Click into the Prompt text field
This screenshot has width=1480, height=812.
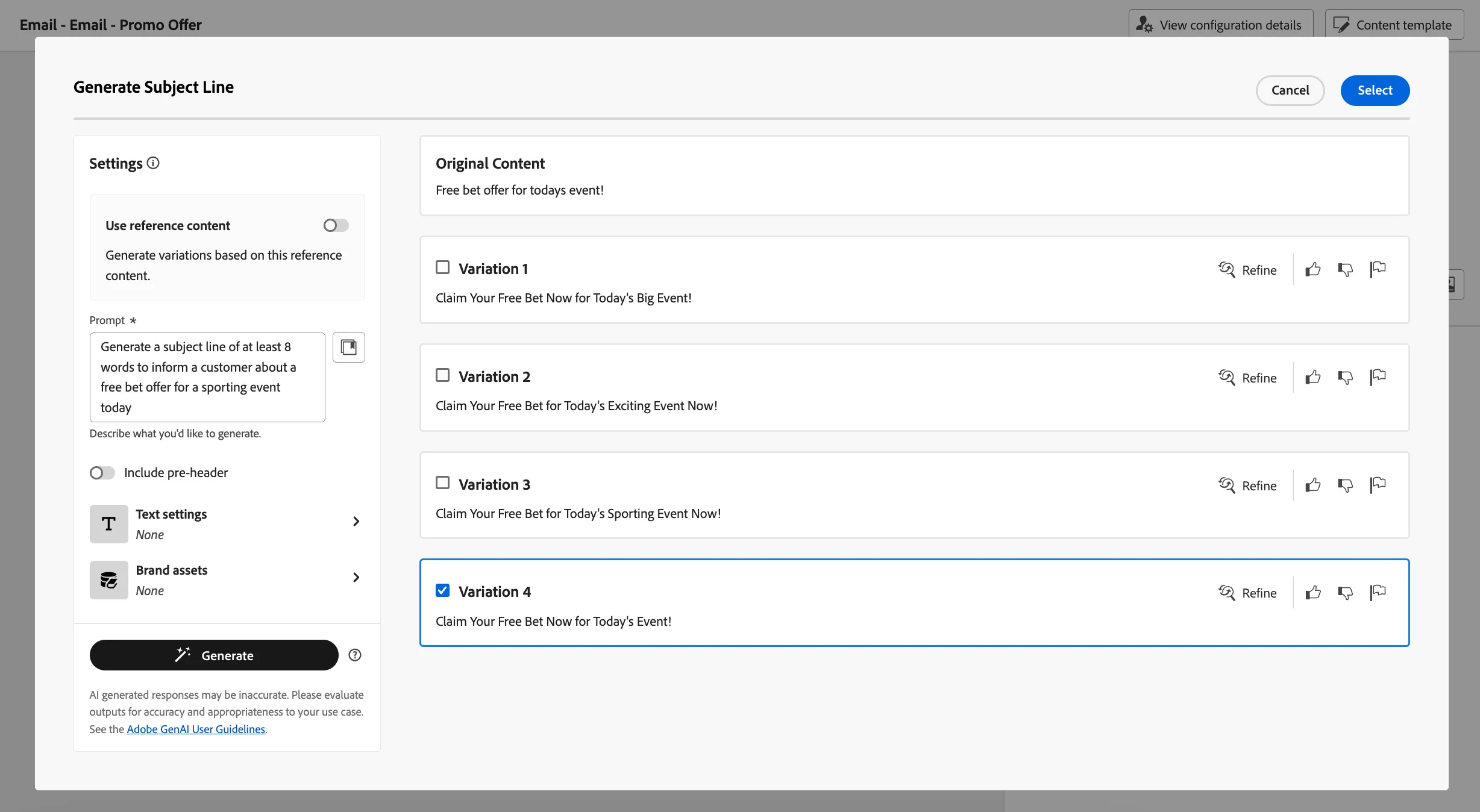tap(207, 377)
